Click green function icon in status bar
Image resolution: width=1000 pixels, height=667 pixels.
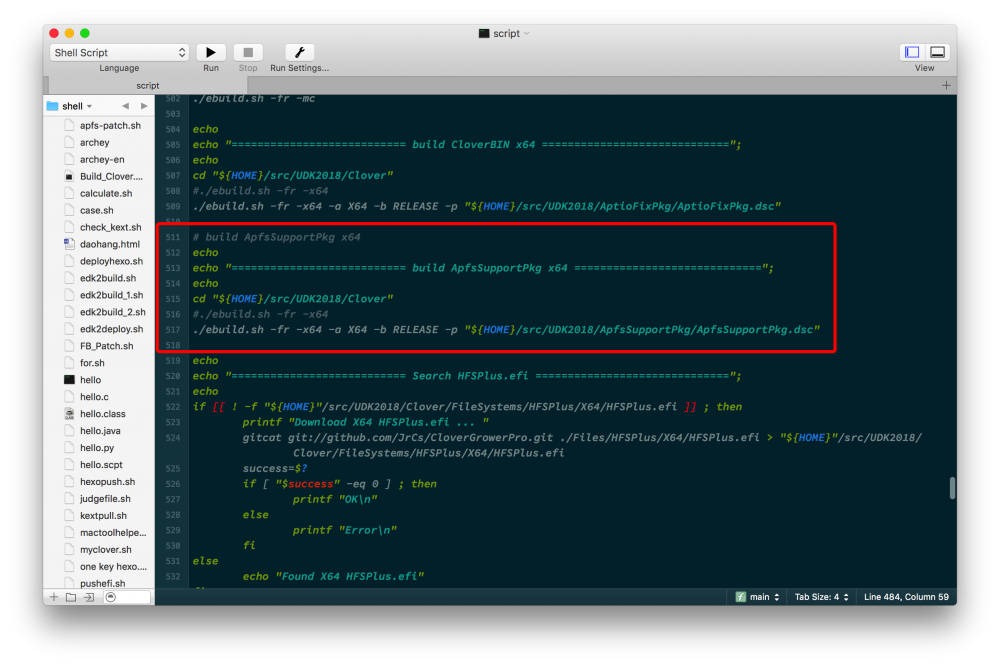pyautogui.click(x=740, y=597)
